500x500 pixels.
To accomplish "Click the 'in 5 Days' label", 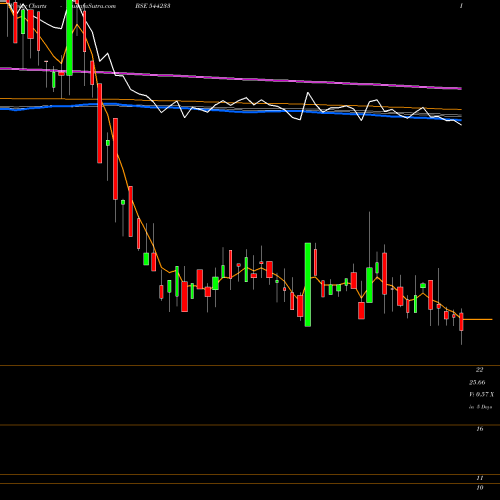I will (480, 407).
